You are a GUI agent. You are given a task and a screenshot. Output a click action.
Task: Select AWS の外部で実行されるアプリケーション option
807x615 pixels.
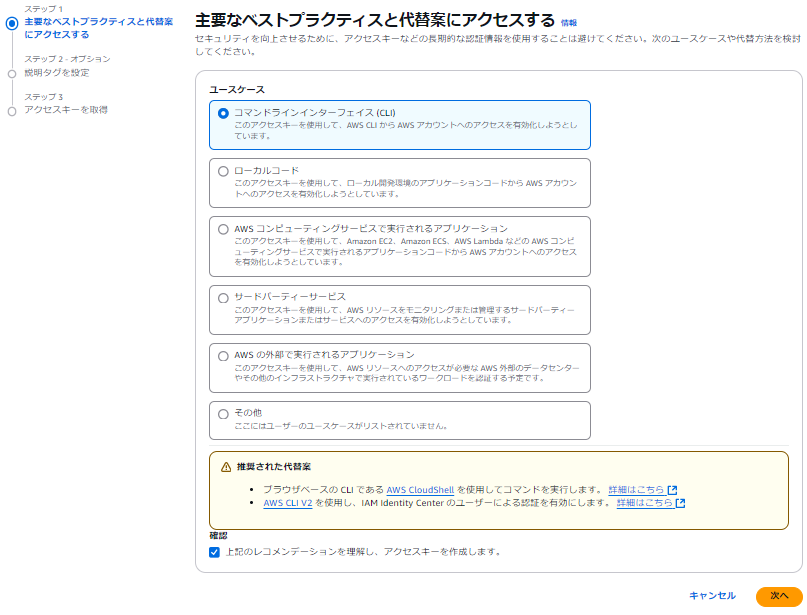(223, 356)
